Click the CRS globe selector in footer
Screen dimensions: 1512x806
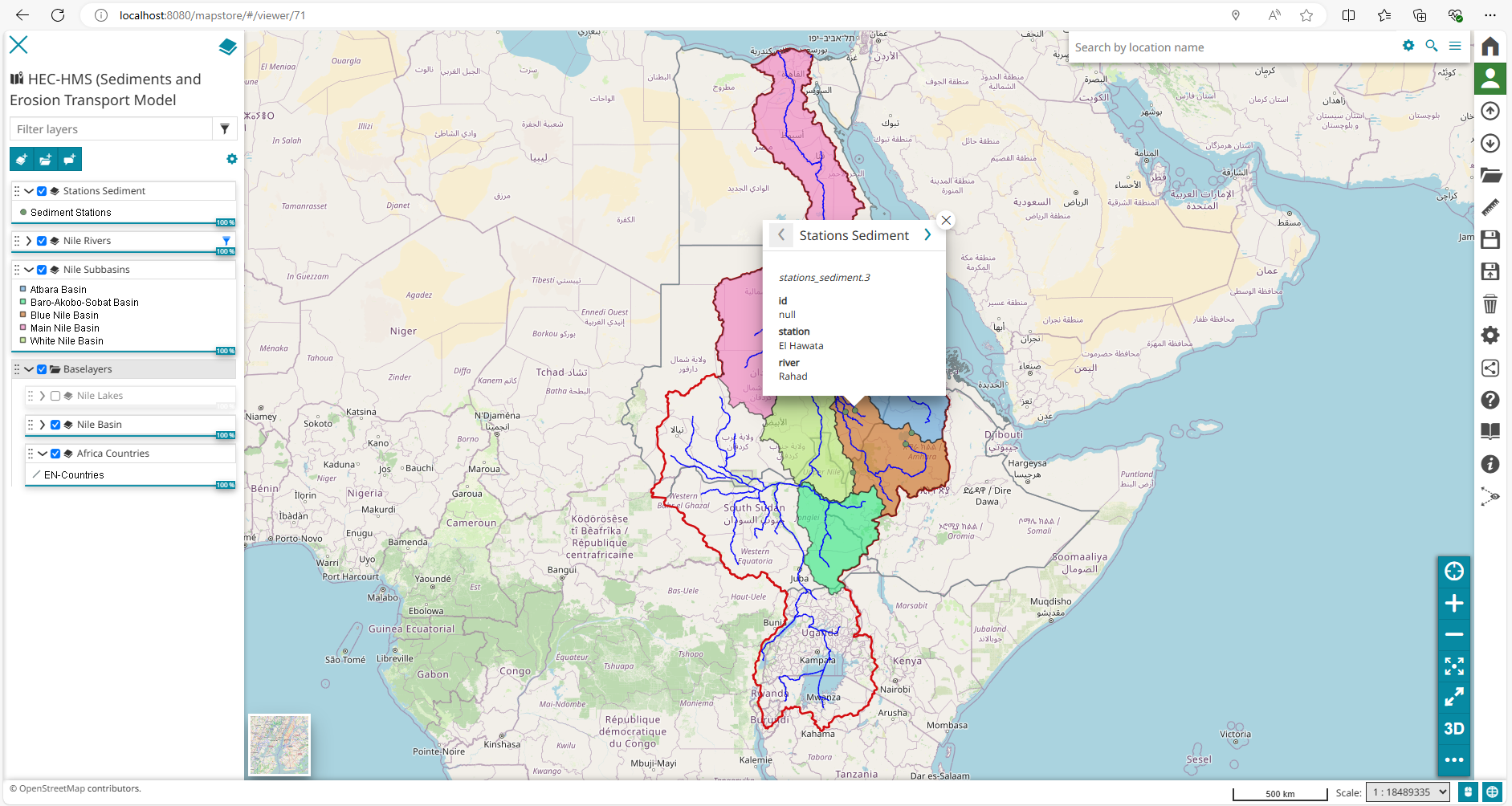[x=1492, y=792]
